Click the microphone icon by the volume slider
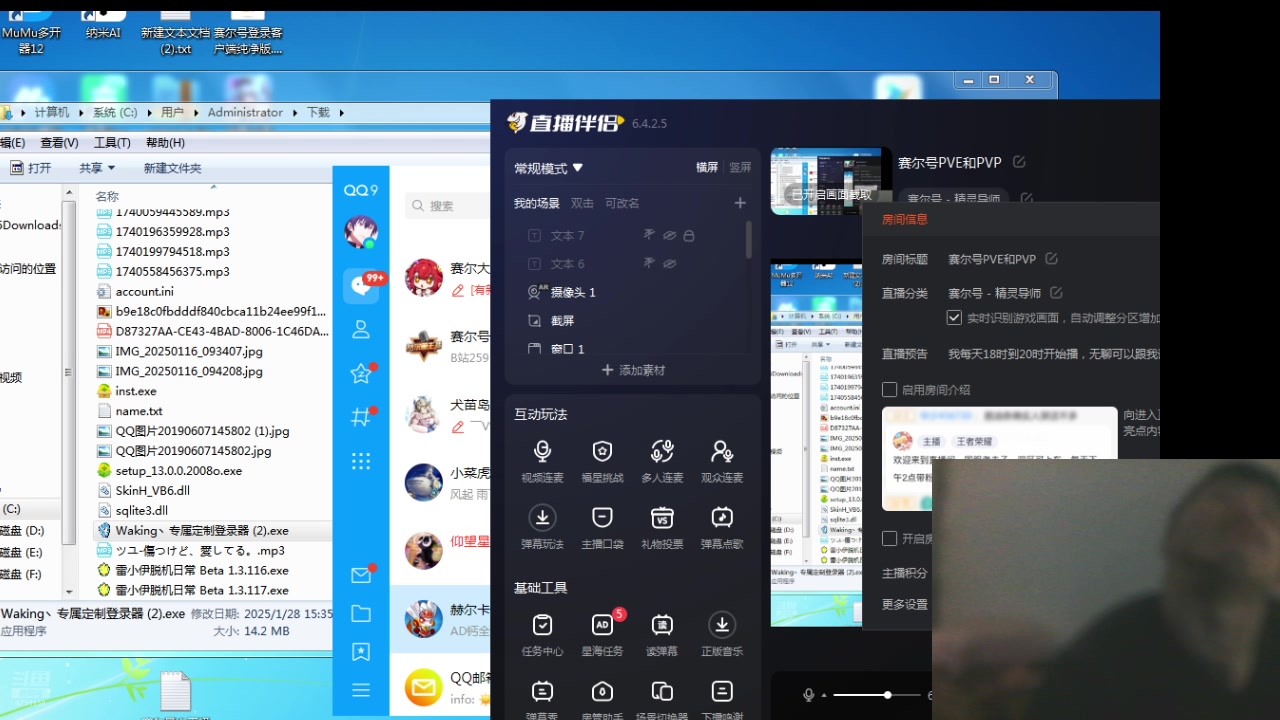Viewport: 1280px width, 720px height. tap(809, 694)
